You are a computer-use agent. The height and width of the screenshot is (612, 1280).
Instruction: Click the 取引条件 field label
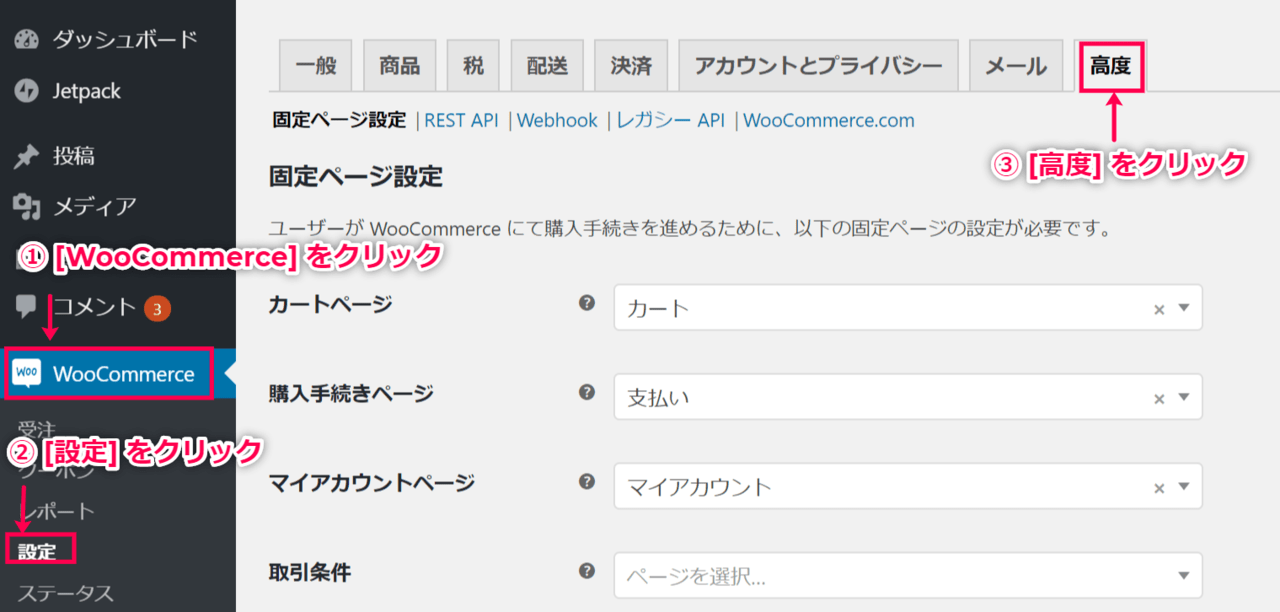(310, 572)
